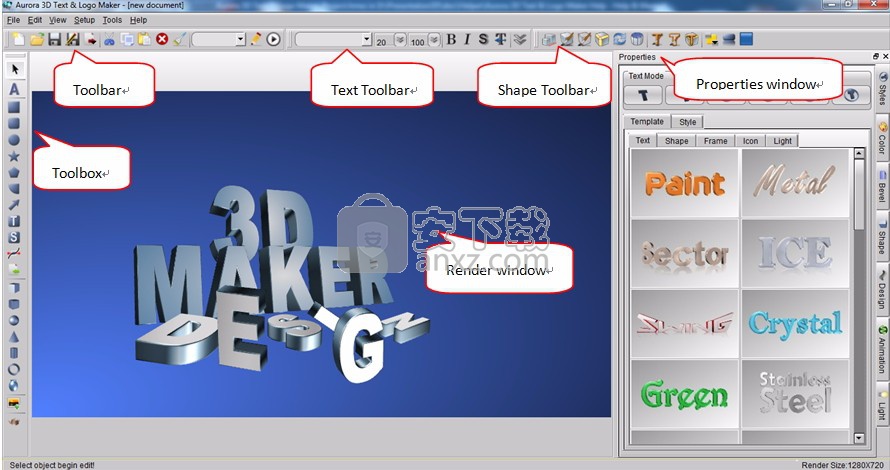
Task: Select the ring torus shape in toolbox
Action: 14,369
